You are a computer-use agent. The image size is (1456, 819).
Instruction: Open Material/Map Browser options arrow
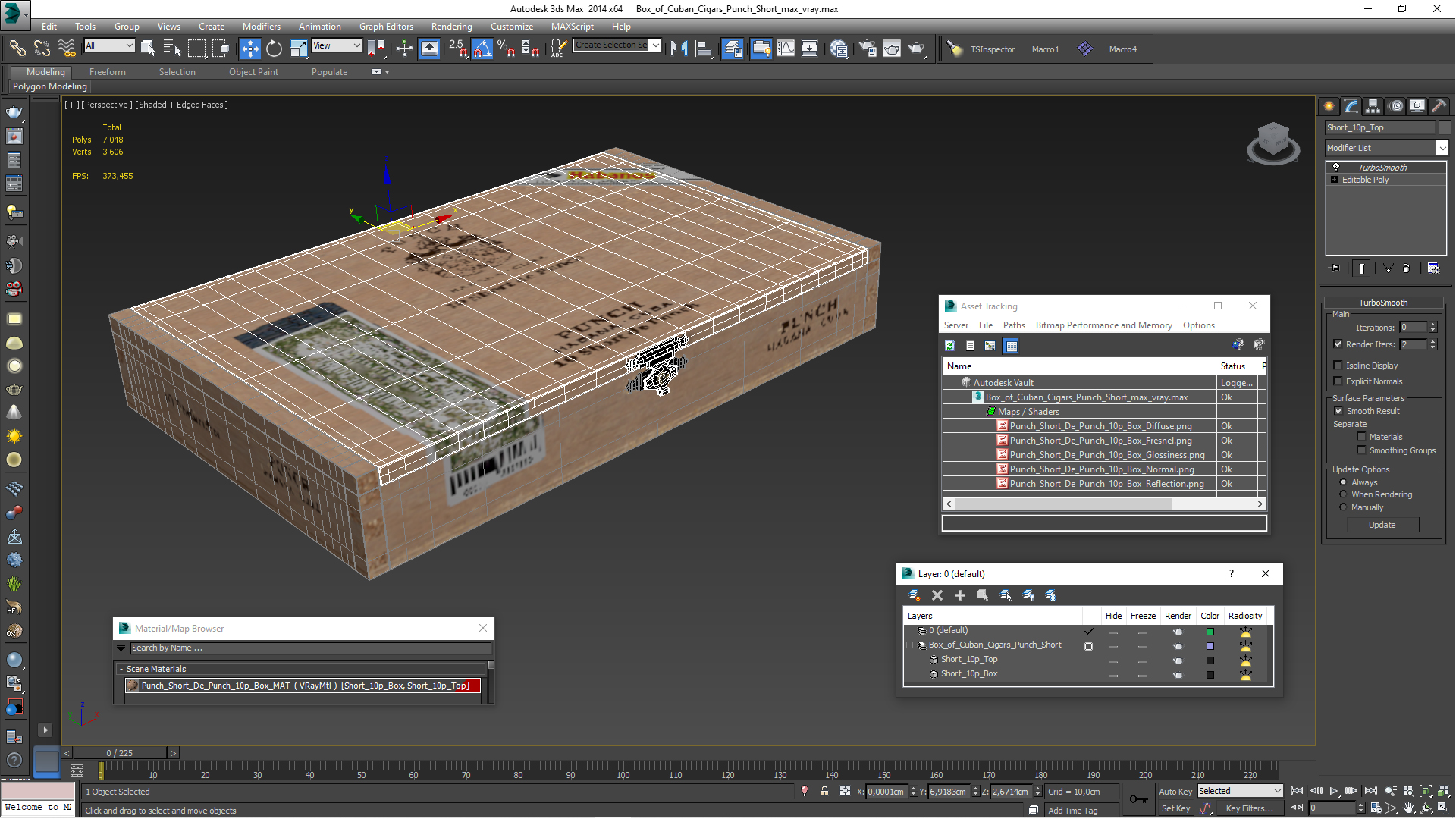(121, 648)
